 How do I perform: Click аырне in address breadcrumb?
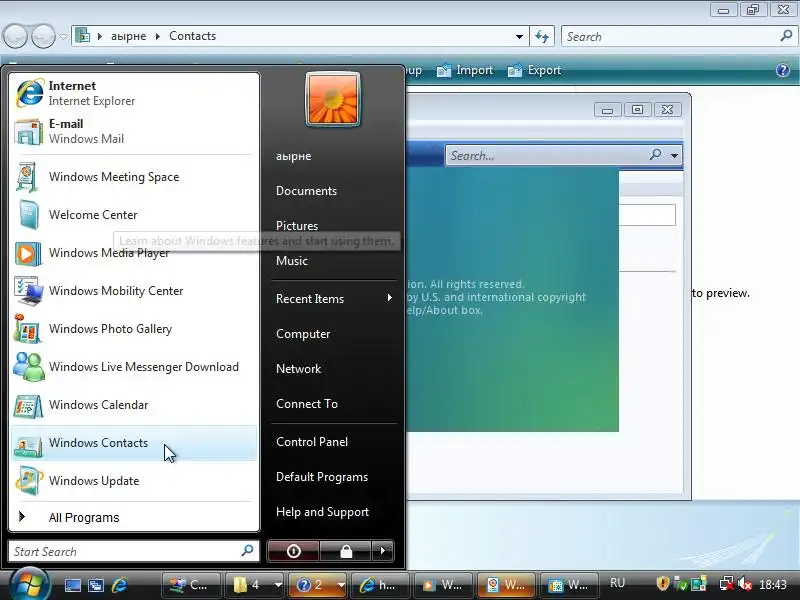coord(129,36)
